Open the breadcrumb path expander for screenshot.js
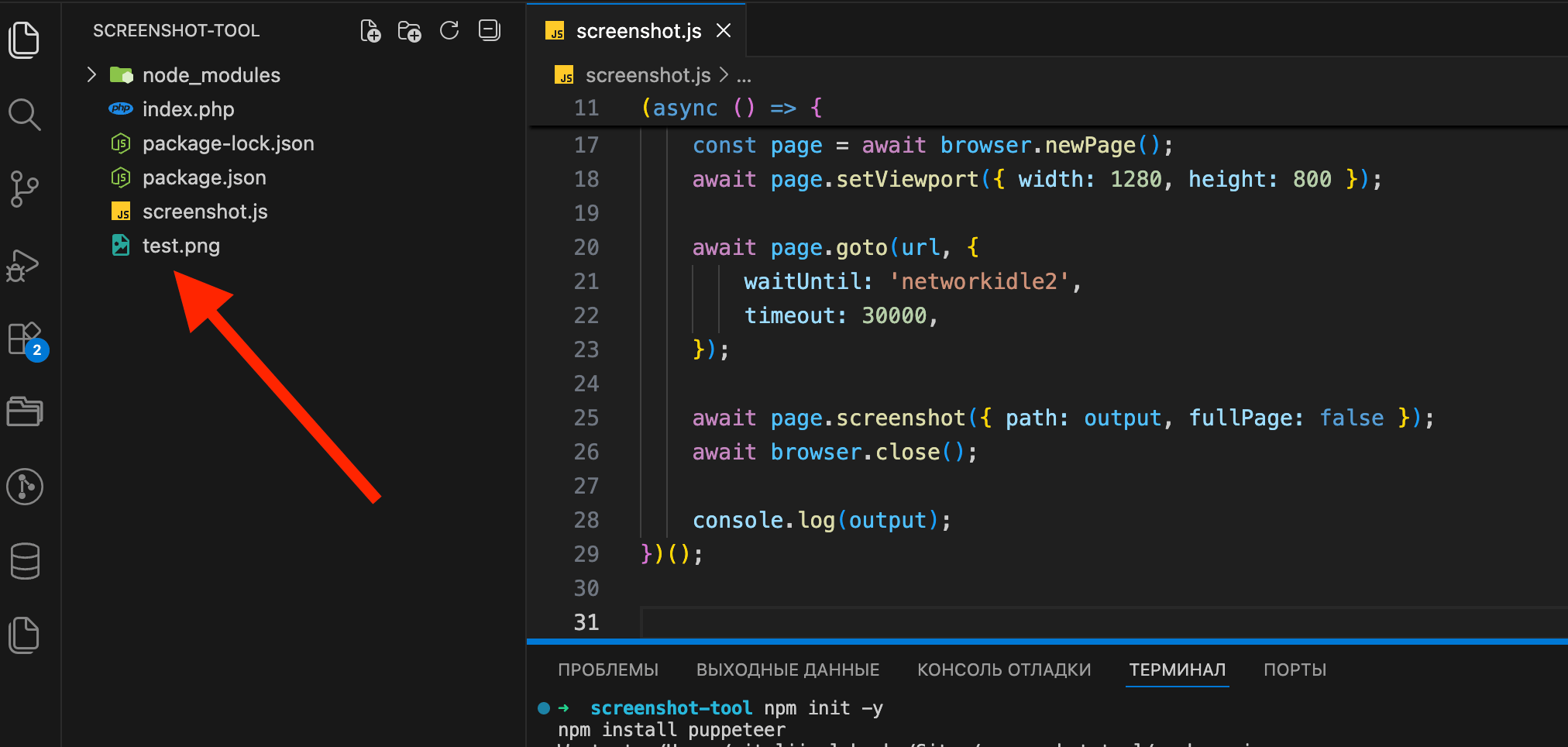The width and height of the screenshot is (1568, 747). click(x=744, y=74)
